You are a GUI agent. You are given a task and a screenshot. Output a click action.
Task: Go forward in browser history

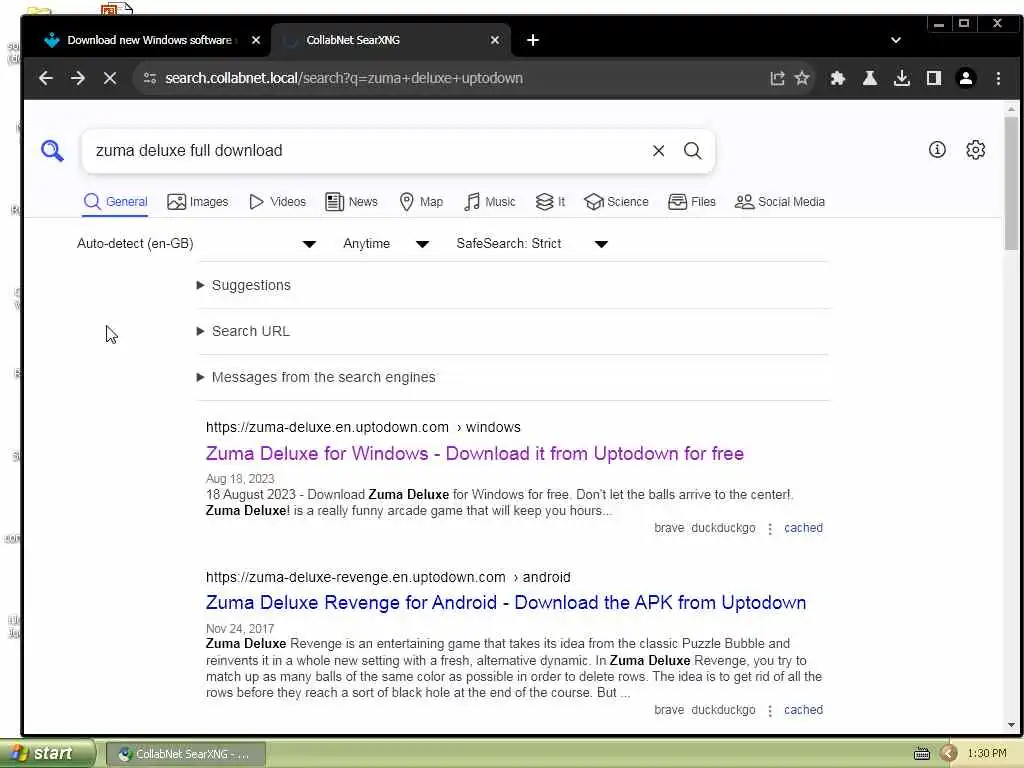[78, 78]
